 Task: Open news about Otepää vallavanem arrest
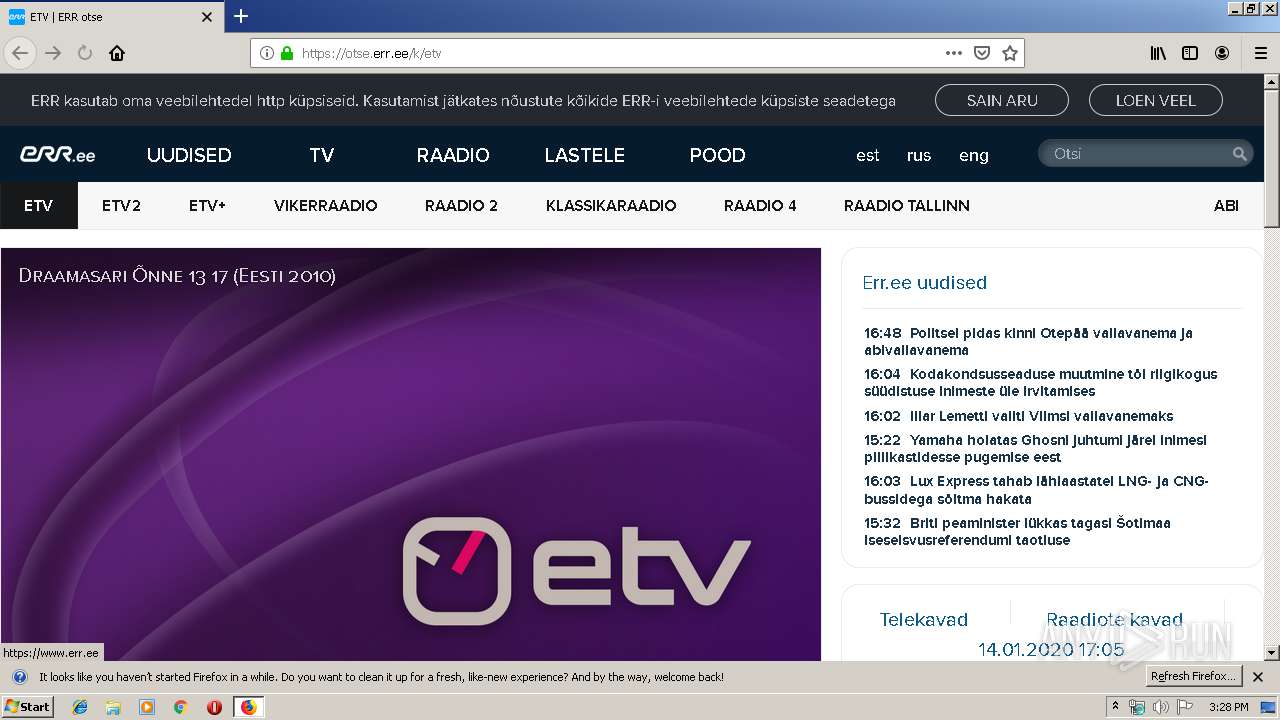[1028, 341]
